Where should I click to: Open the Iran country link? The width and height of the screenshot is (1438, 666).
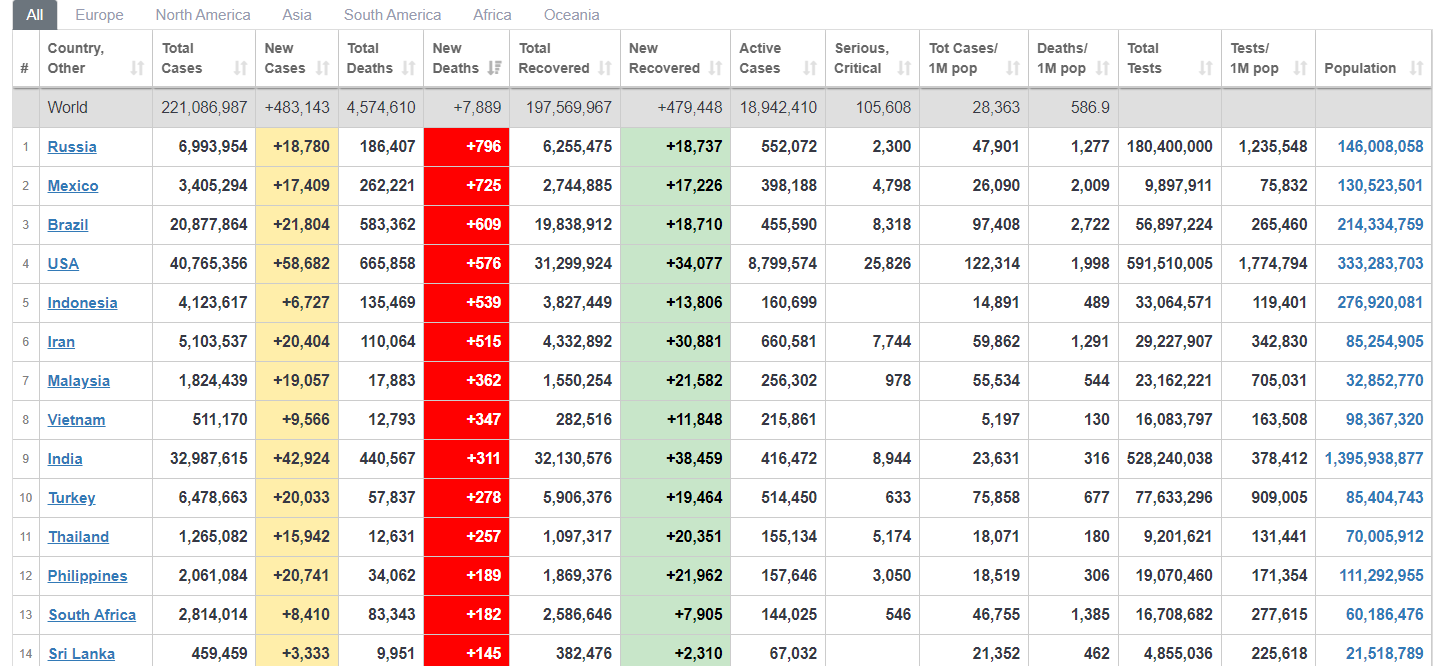[x=61, y=342]
